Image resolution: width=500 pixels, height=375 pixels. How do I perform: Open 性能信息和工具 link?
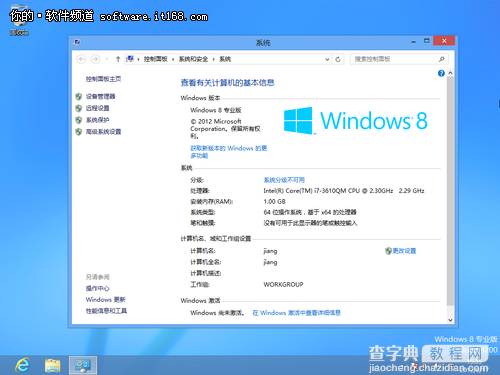coord(106,311)
